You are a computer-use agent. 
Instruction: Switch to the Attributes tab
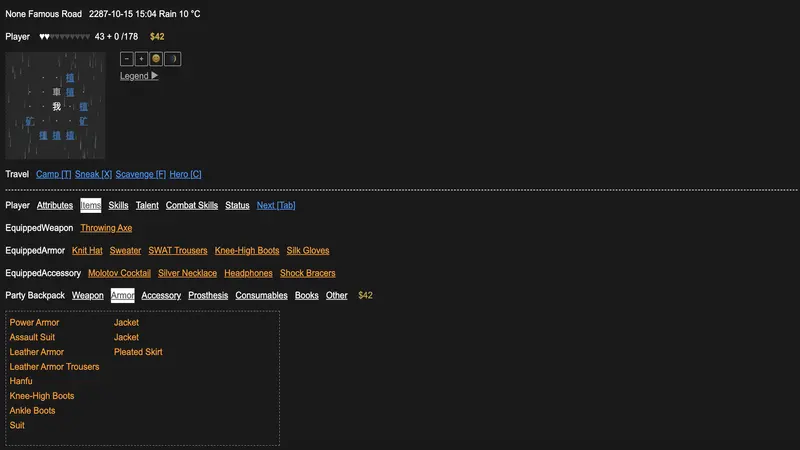click(x=55, y=205)
